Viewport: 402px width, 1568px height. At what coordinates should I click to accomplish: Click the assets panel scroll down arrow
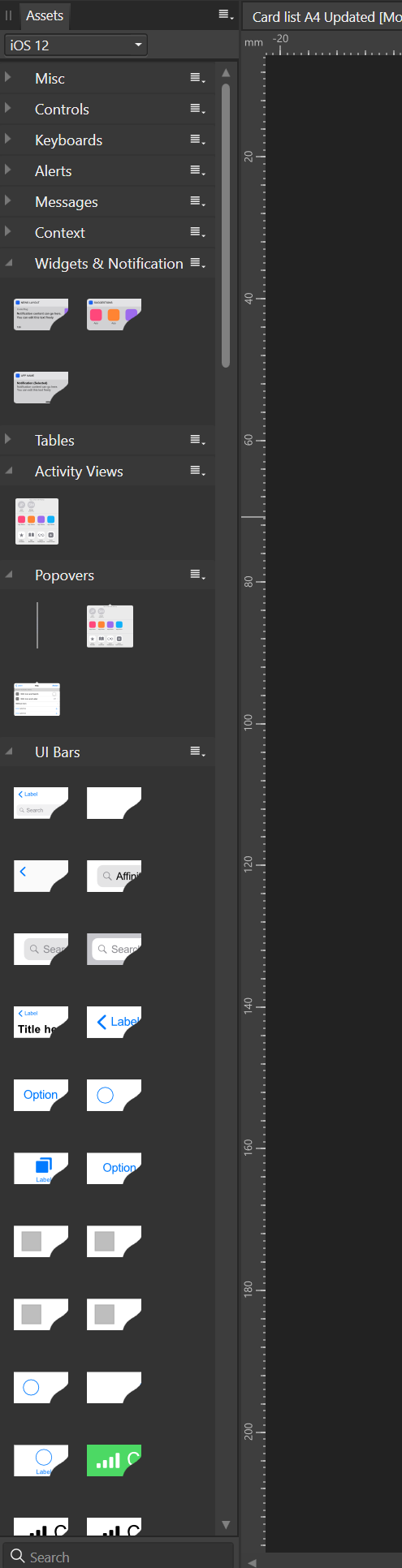226,1524
